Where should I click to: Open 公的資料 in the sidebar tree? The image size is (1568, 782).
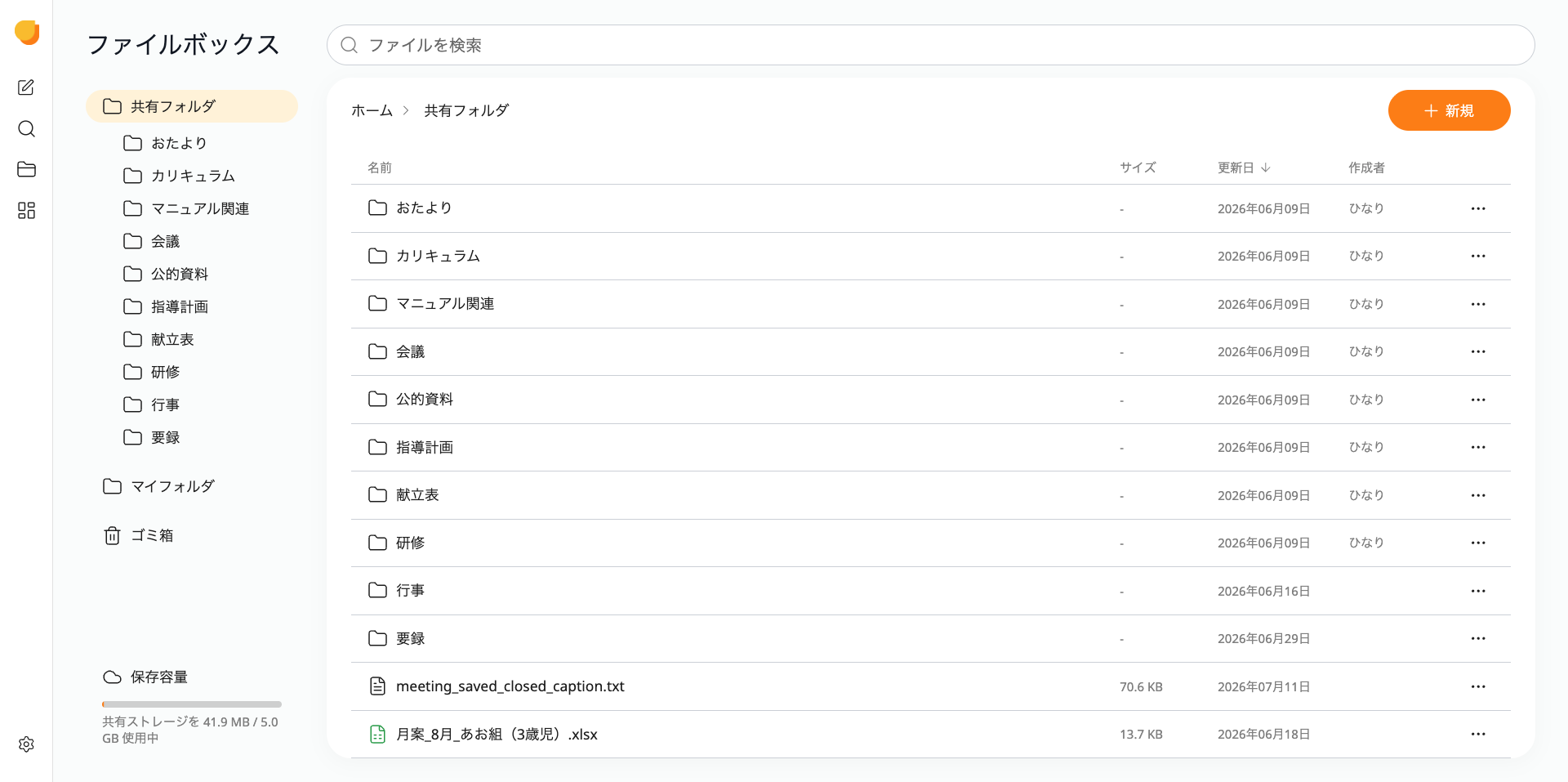179,274
